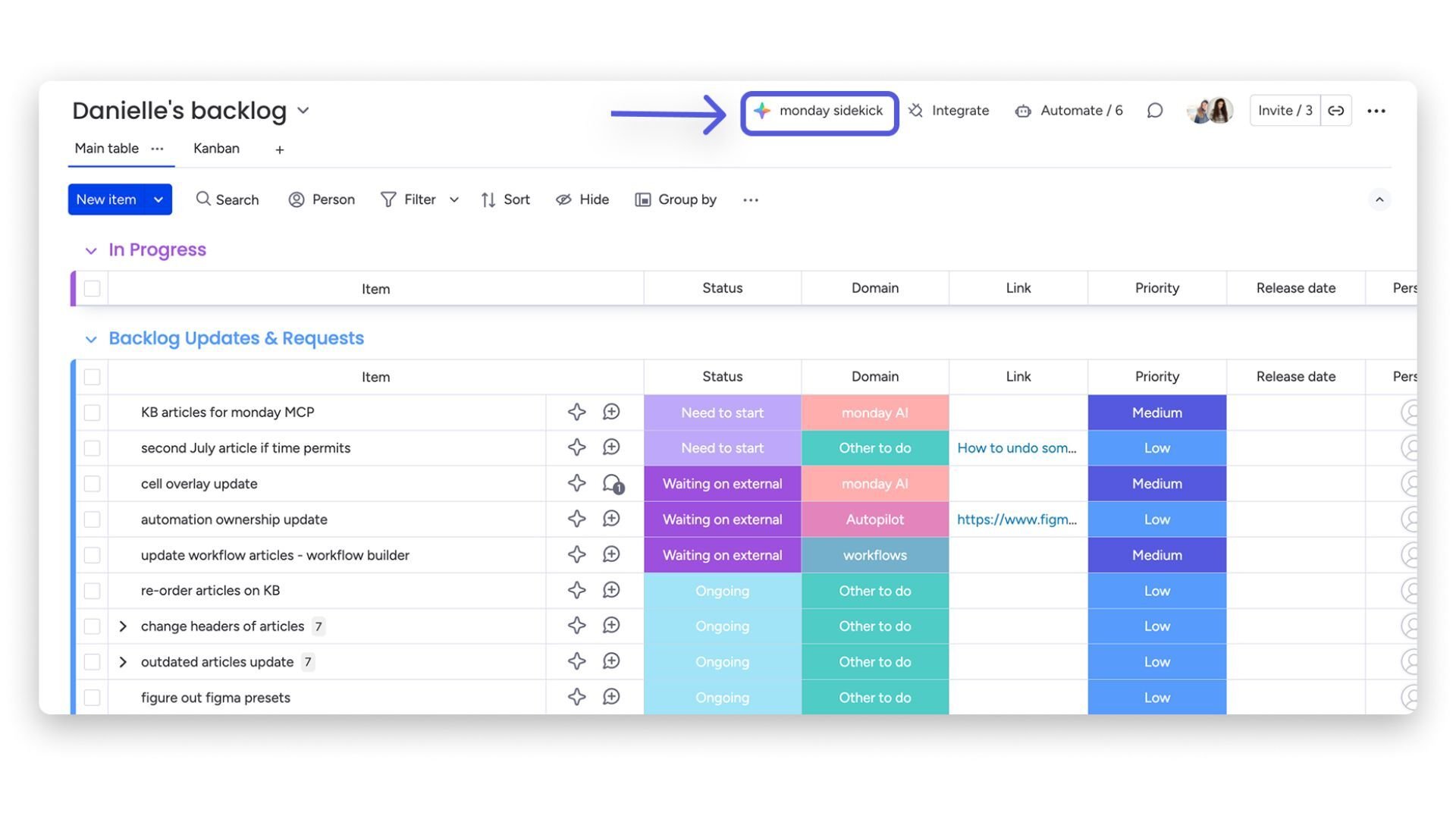The height and width of the screenshot is (819, 1456).
Task: Open the Sort tool
Action: point(505,199)
